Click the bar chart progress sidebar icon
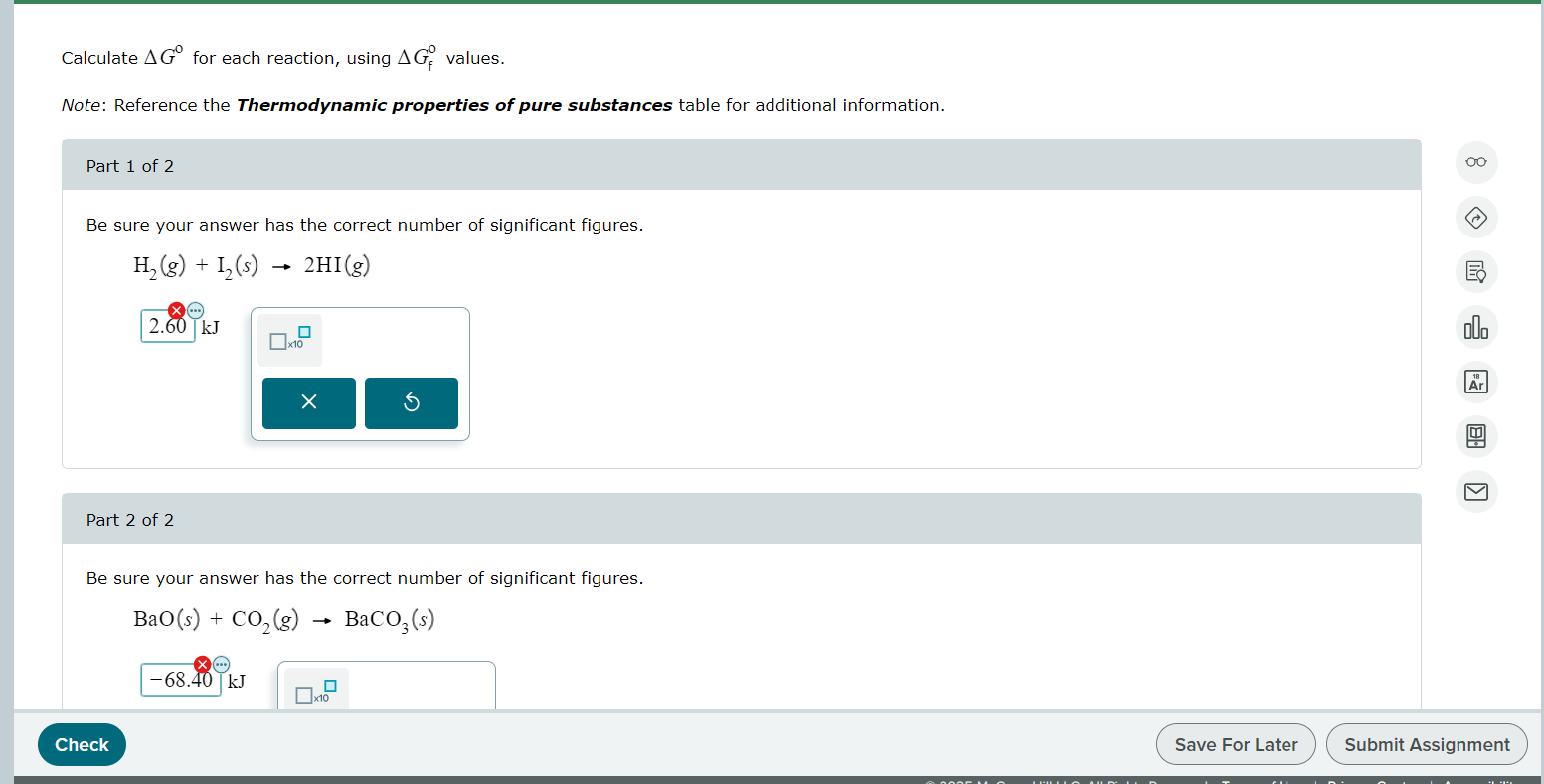 [1475, 327]
